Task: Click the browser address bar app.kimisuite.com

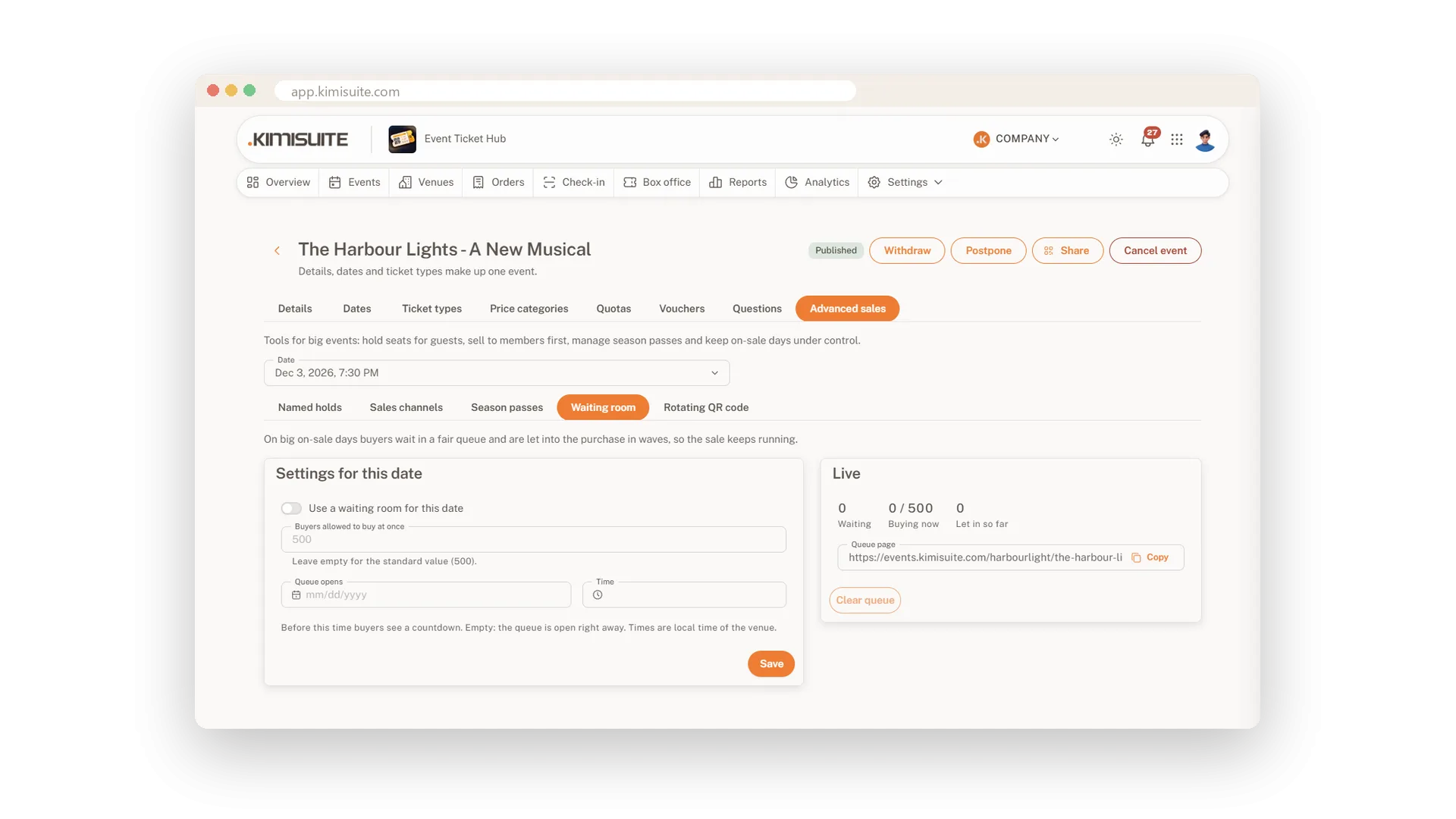Action: click(x=565, y=91)
